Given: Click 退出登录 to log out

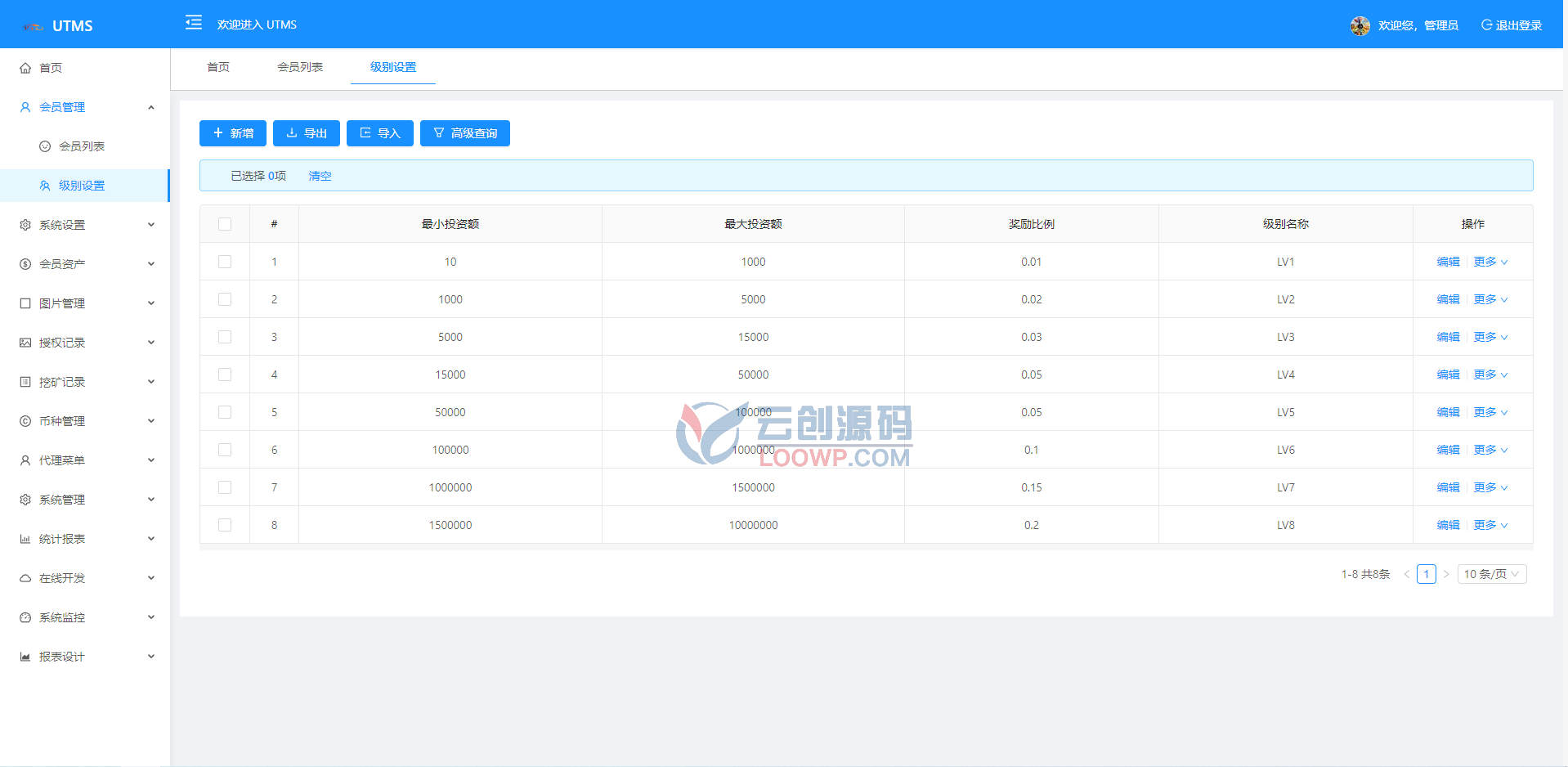Looking at the screenshot, I should (x=1512, y=25).
